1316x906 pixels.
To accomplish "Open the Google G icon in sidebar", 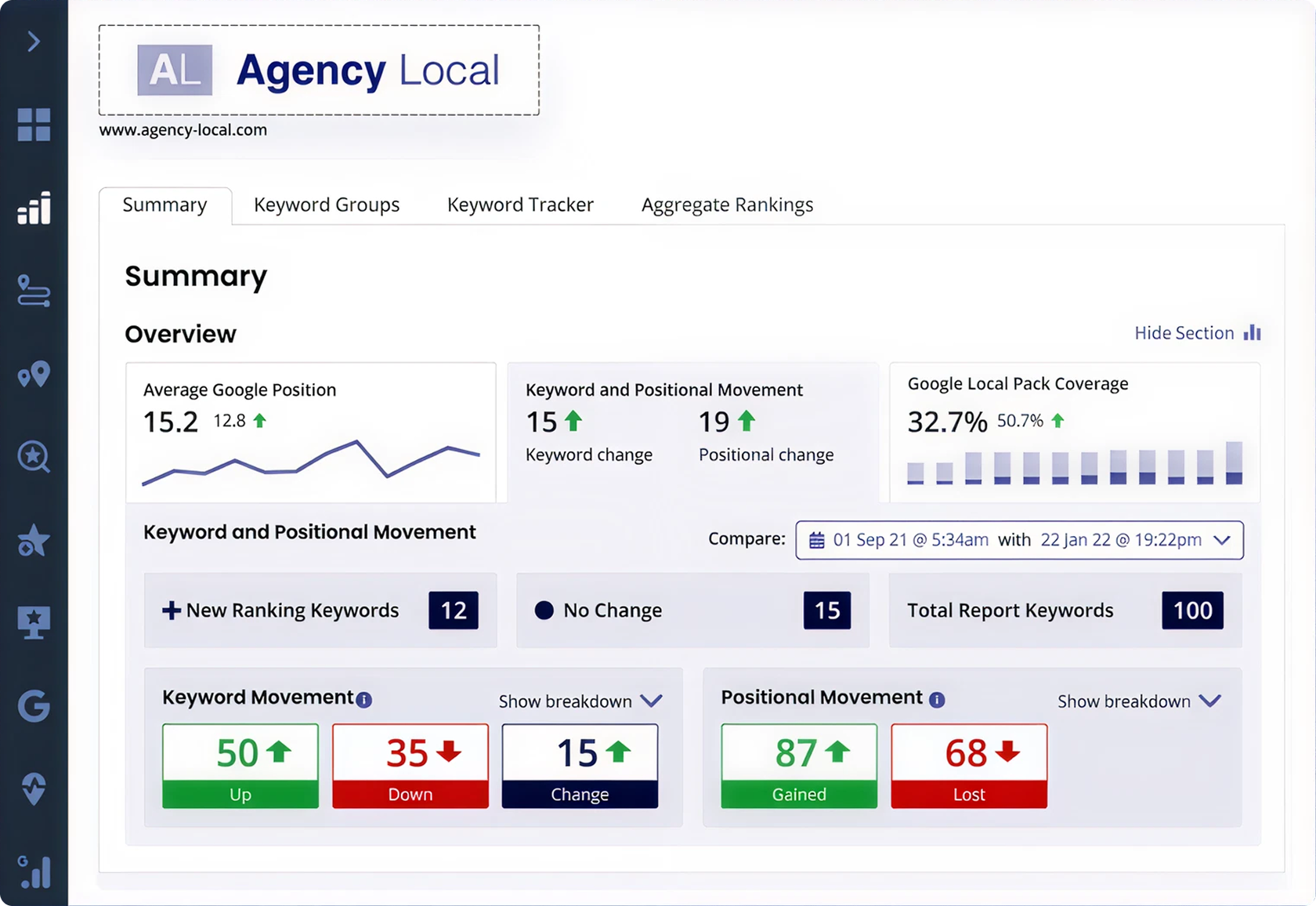I will pos(34,706).
